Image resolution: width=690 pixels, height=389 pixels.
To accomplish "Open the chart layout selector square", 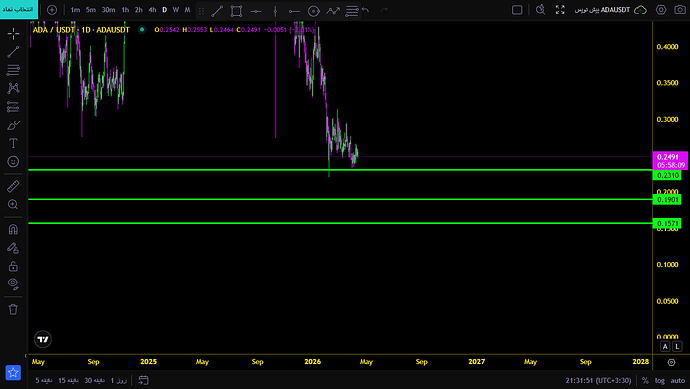I will pos(517,10).
